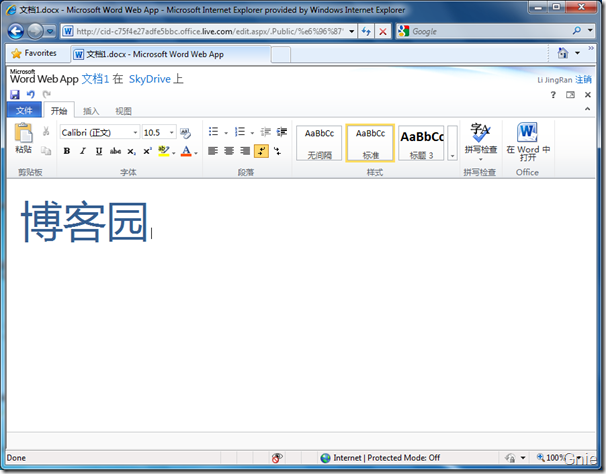Align text right

tap(245, 151)
